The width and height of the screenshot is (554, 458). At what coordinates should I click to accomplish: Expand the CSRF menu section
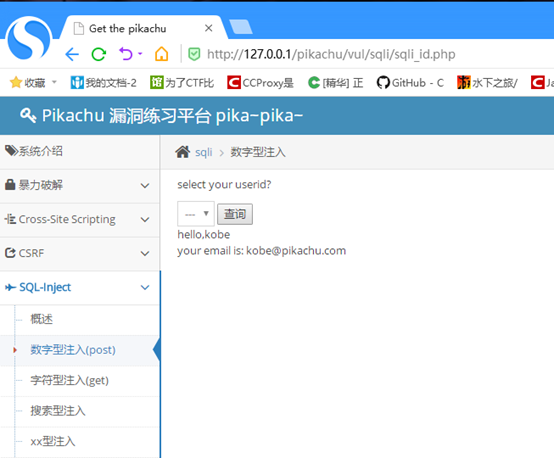tap(79, 253)
